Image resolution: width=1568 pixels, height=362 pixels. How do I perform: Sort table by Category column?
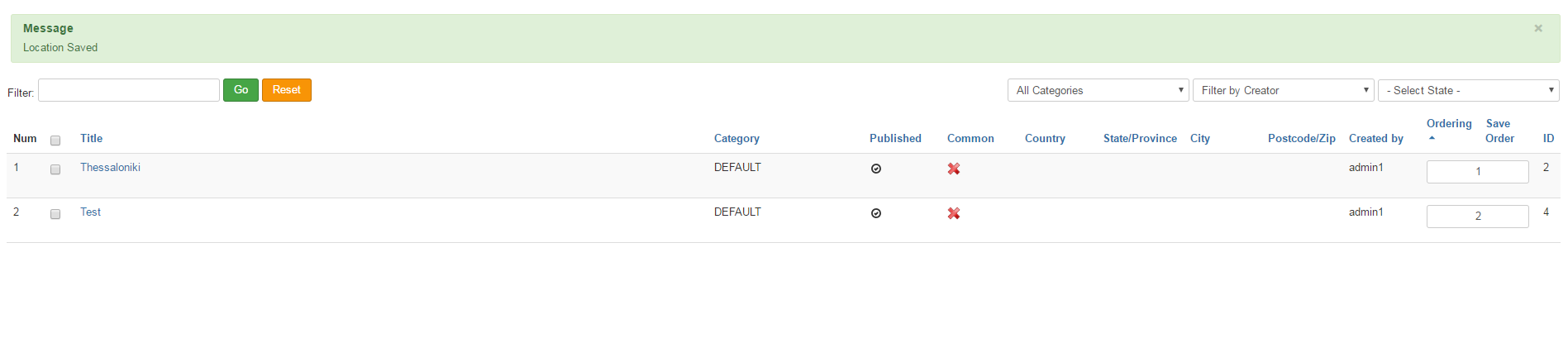736,138
